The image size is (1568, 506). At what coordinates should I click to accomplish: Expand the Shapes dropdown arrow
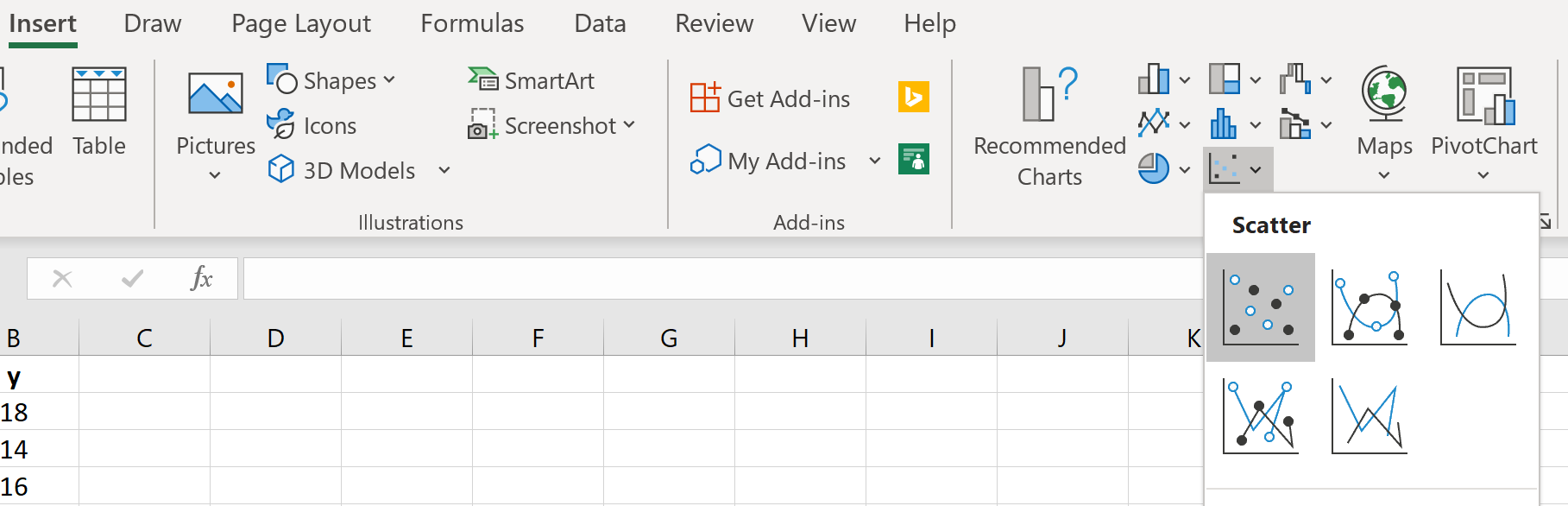click(389, 79)
